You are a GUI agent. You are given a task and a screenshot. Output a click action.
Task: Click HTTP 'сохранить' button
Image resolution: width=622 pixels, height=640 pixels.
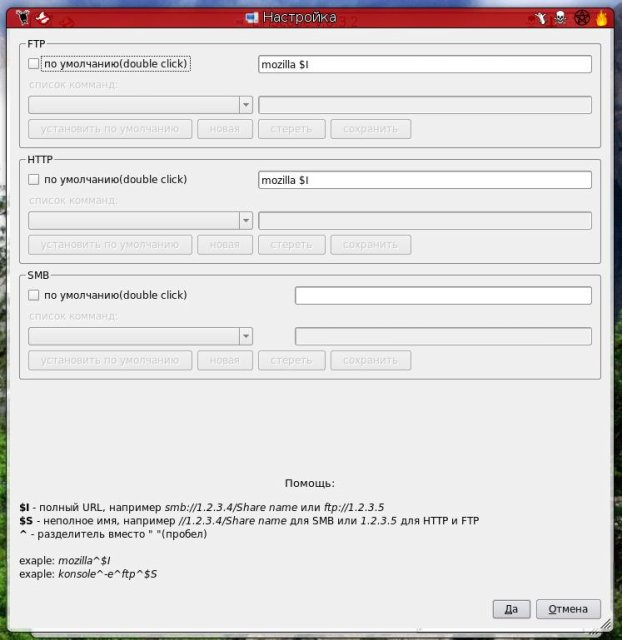[371, 245]
